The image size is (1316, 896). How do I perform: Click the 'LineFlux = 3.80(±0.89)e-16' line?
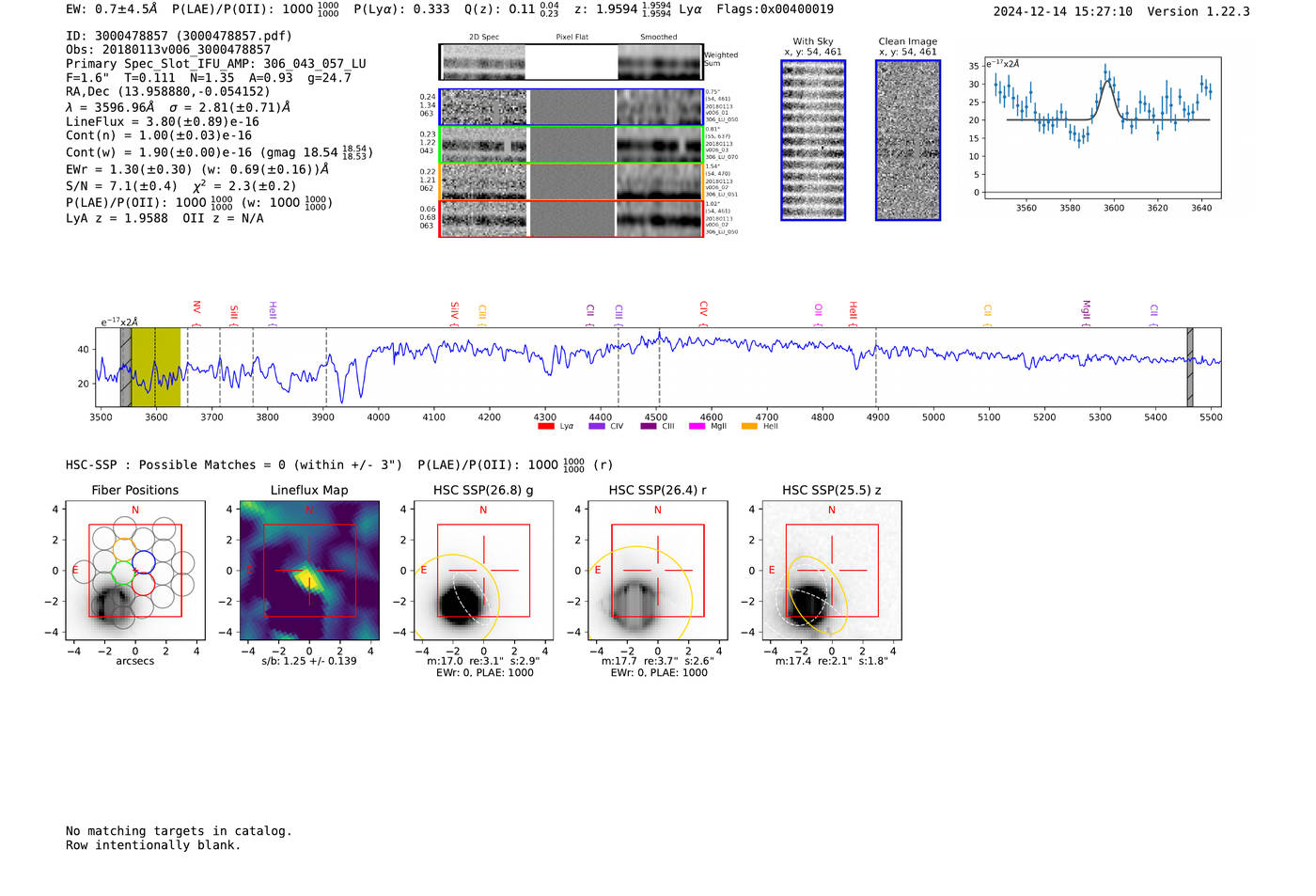point(163,122)
